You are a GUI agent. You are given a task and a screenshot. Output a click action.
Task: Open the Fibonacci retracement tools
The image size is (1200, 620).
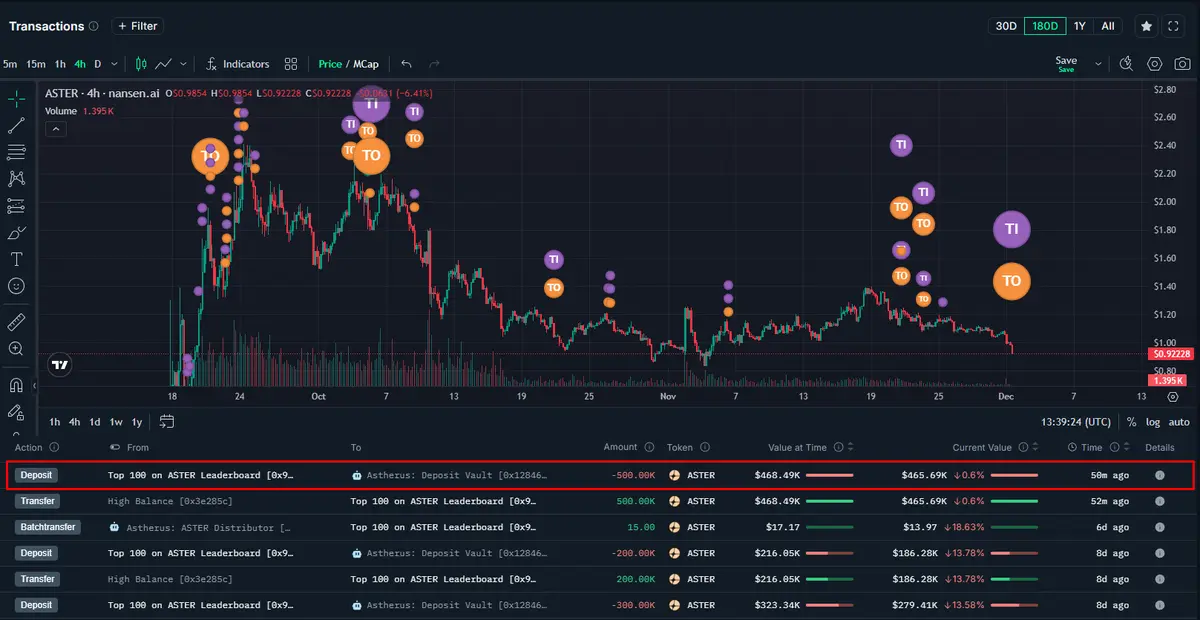click(x=16, y=152)
